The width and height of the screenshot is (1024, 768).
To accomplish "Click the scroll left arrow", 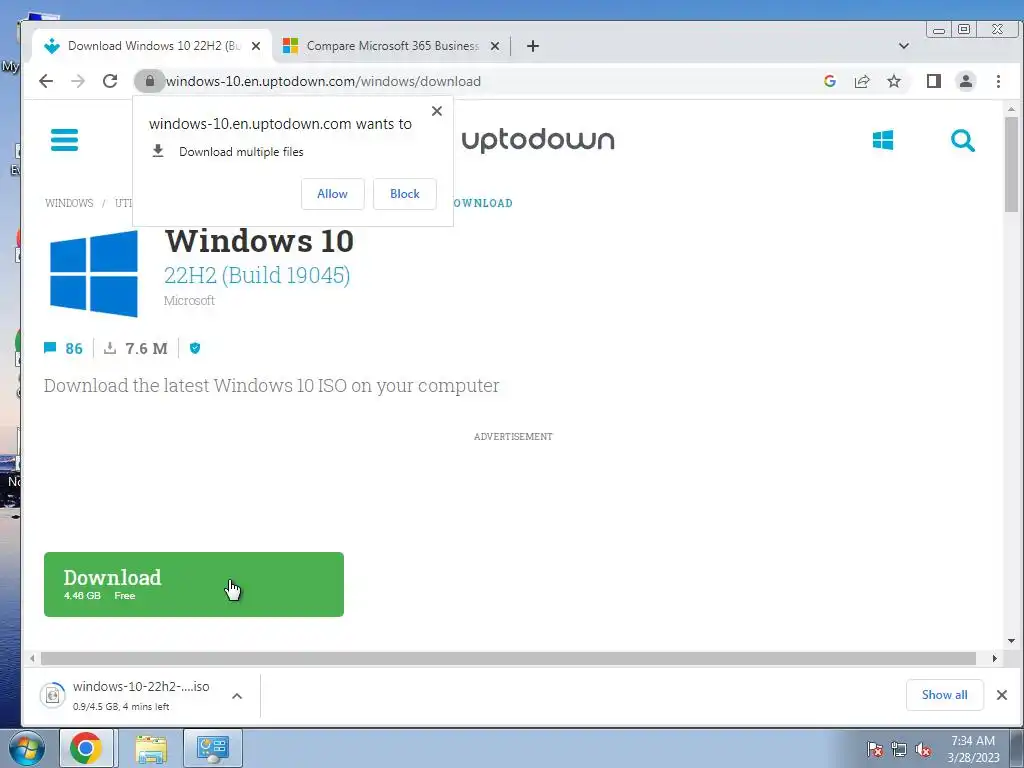I will point(31,658).
